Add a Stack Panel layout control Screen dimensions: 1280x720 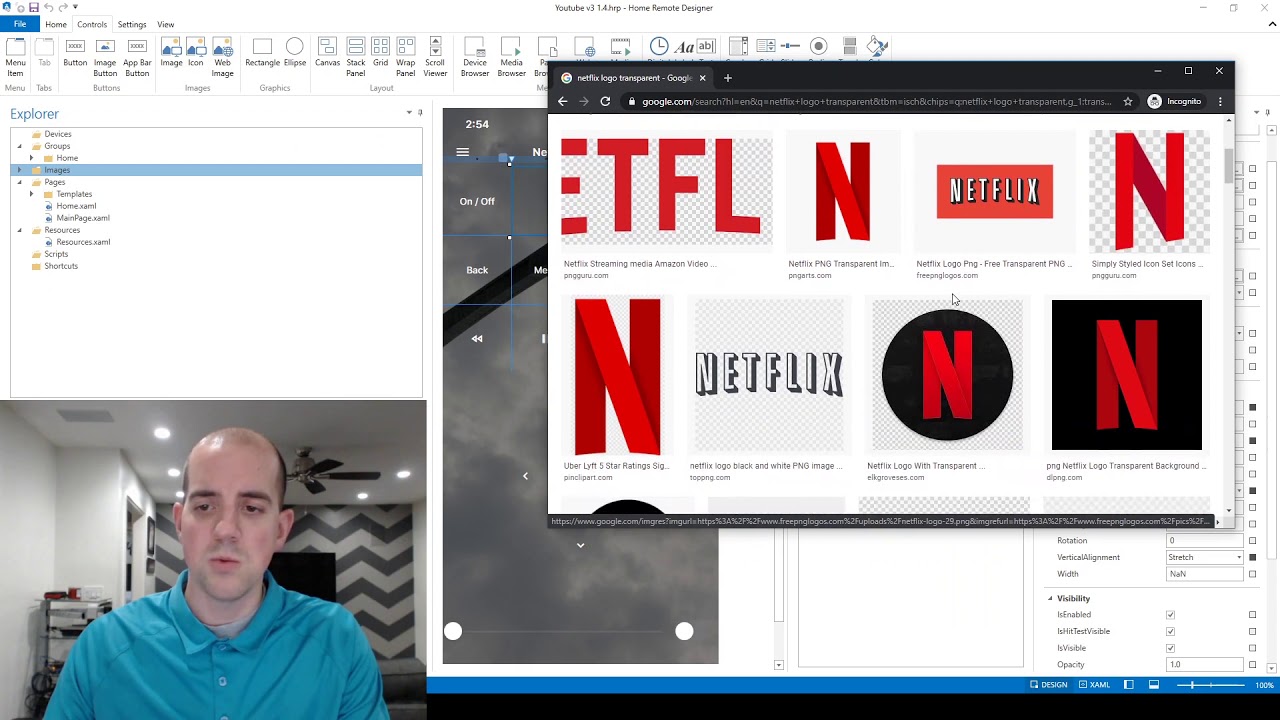coord(356,56)
